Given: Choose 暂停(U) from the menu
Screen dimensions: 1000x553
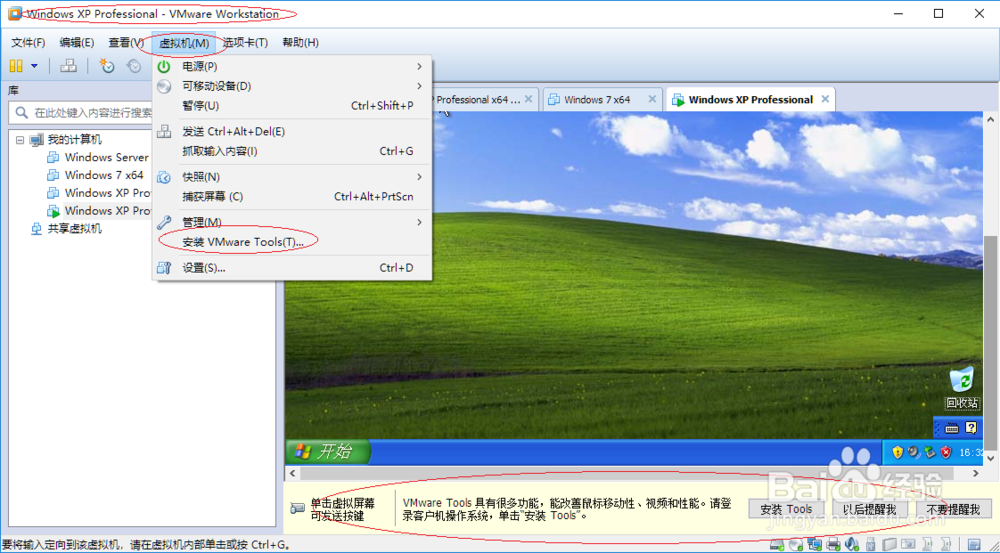Looking at the screenshot, I should tap(292, 106).
